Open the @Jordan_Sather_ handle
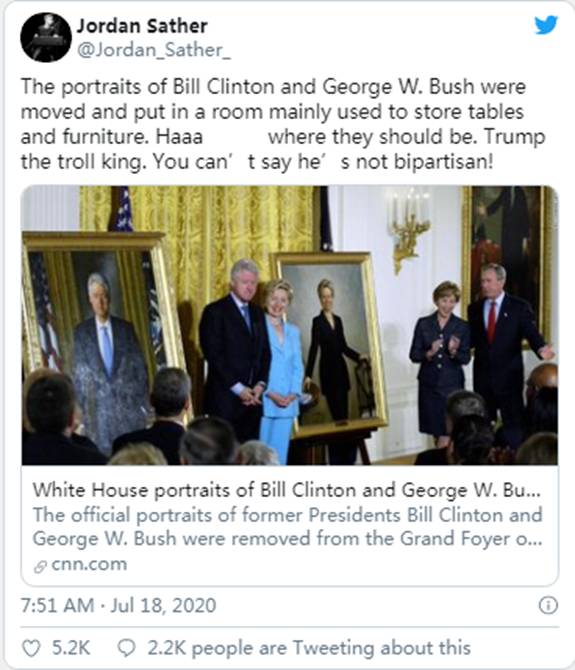The height and width of the screenshot is (670, 575). pos(154,50)
